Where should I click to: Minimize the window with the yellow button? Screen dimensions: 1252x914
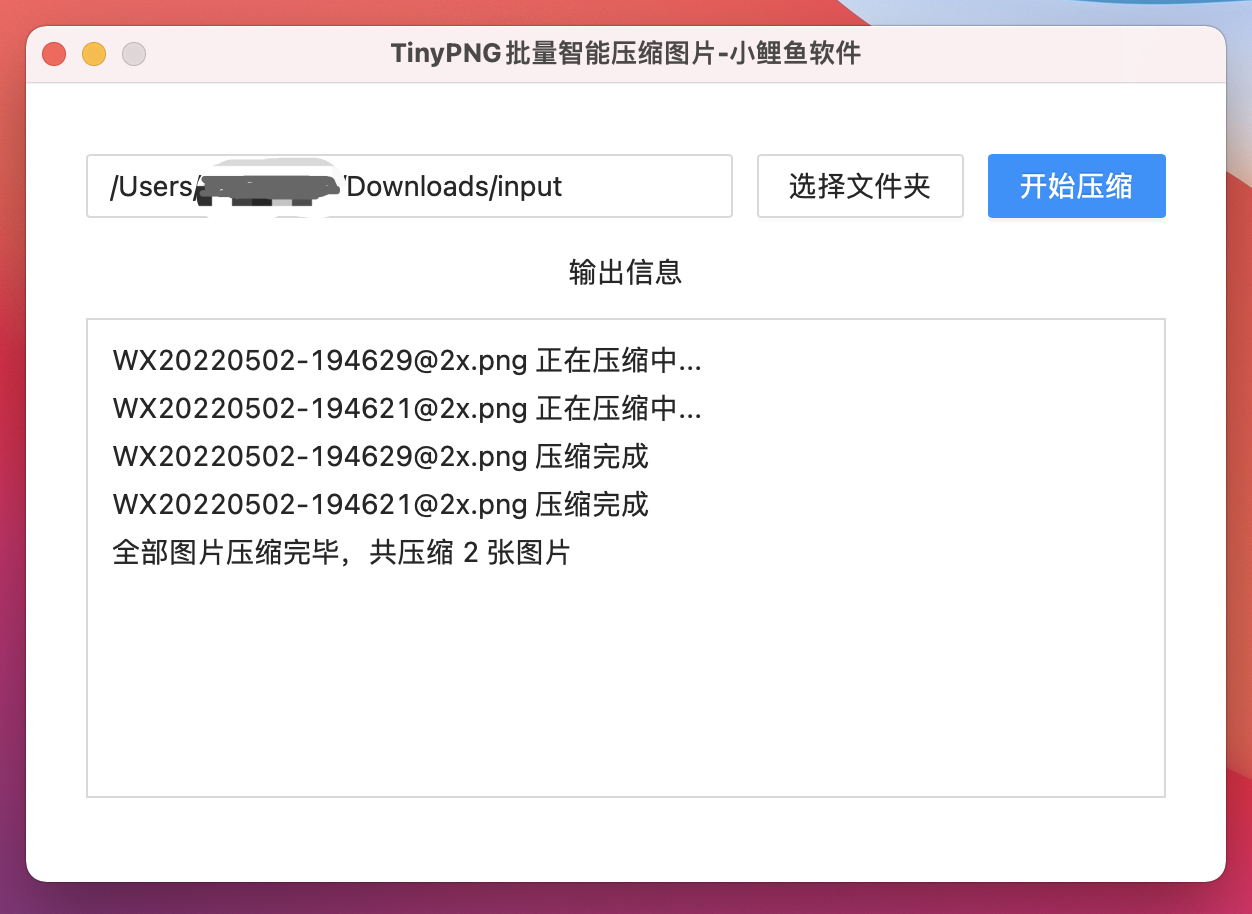(x=94, y=54)
